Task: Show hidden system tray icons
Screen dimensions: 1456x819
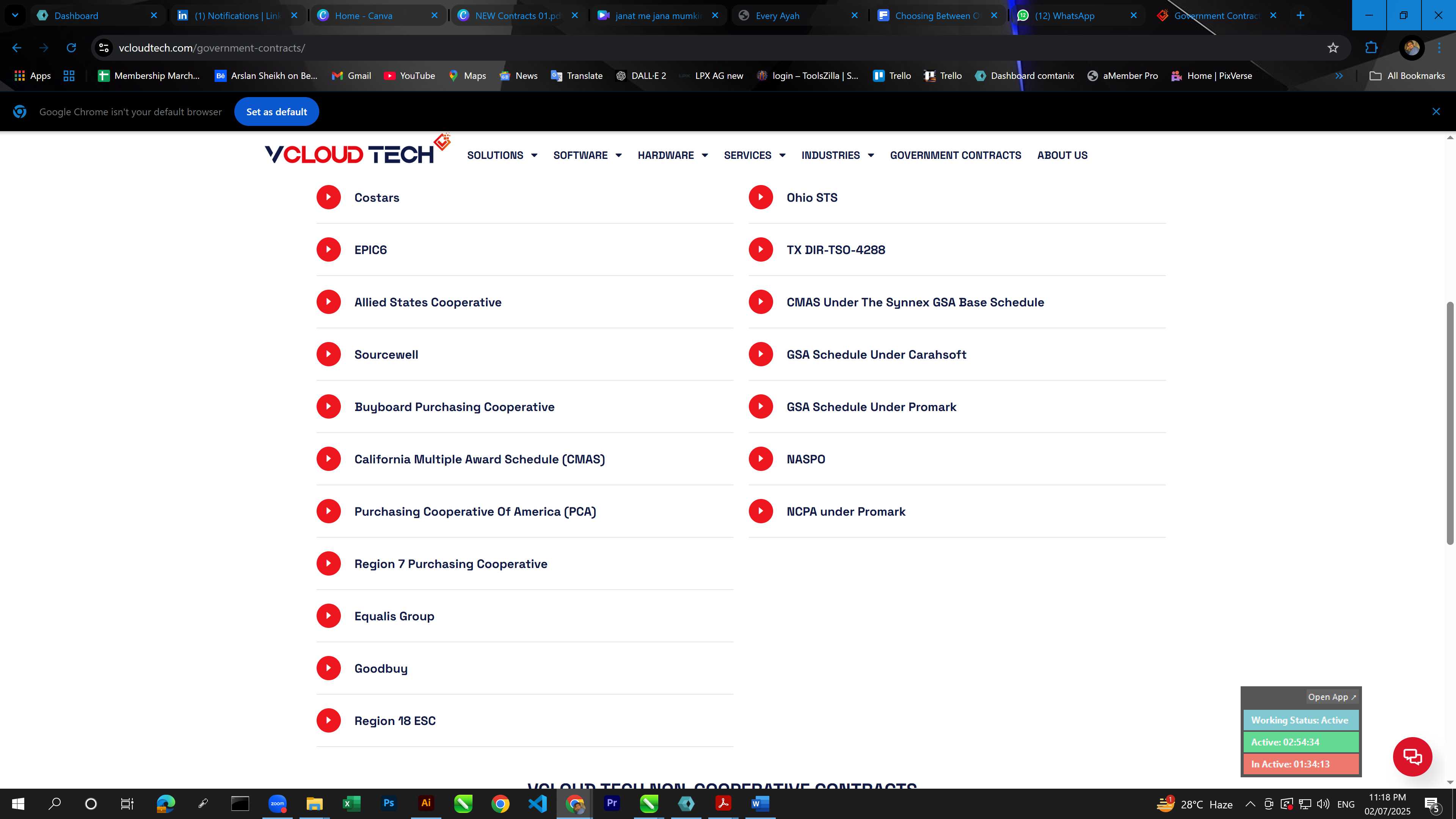Action: coord(1250,804)
